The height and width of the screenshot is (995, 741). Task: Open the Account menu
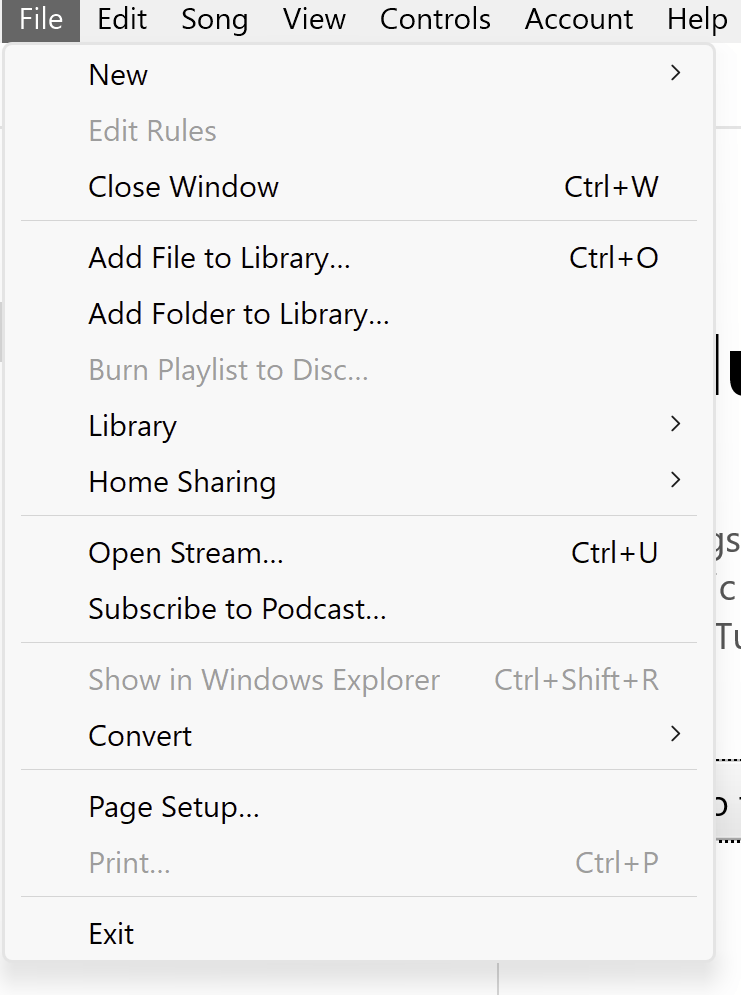click(x=579, y=19)
